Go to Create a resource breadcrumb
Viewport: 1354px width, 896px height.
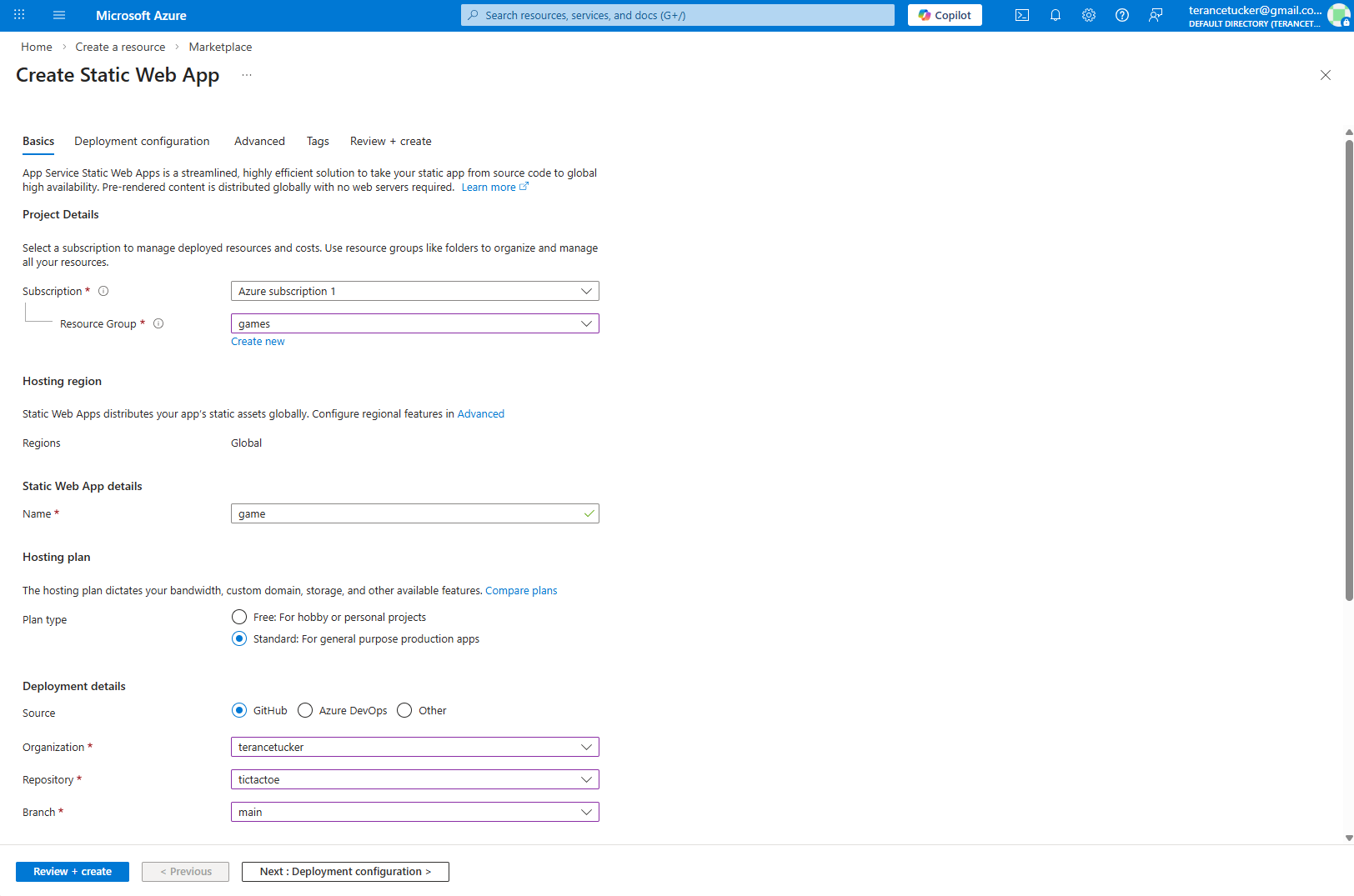(120, 47)
